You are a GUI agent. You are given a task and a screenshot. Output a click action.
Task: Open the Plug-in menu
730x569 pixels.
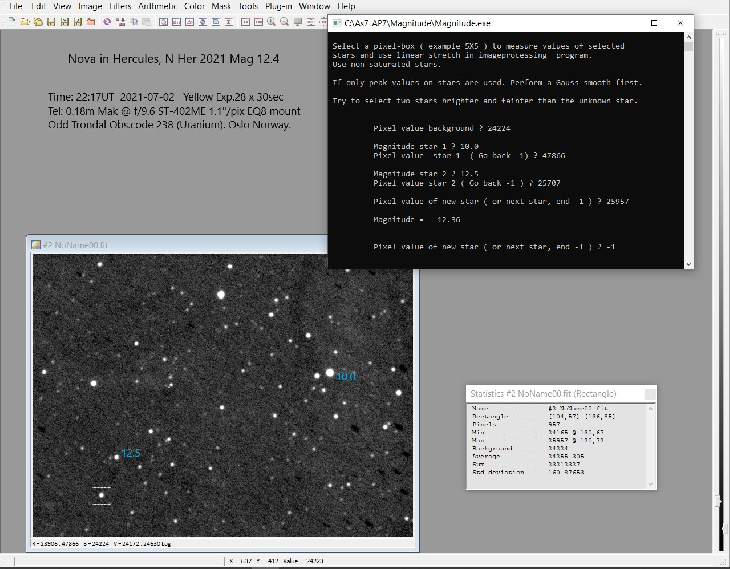coord(279,6)
